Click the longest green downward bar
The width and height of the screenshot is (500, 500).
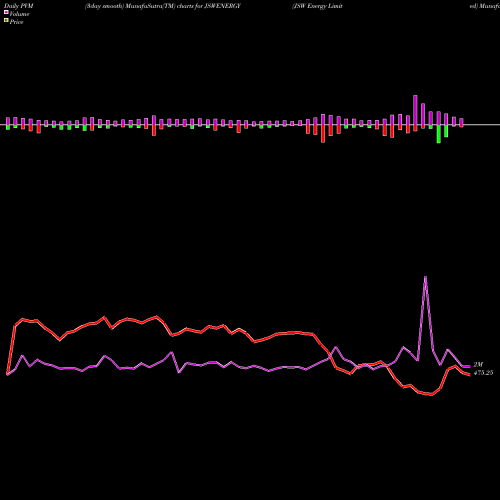439,134
